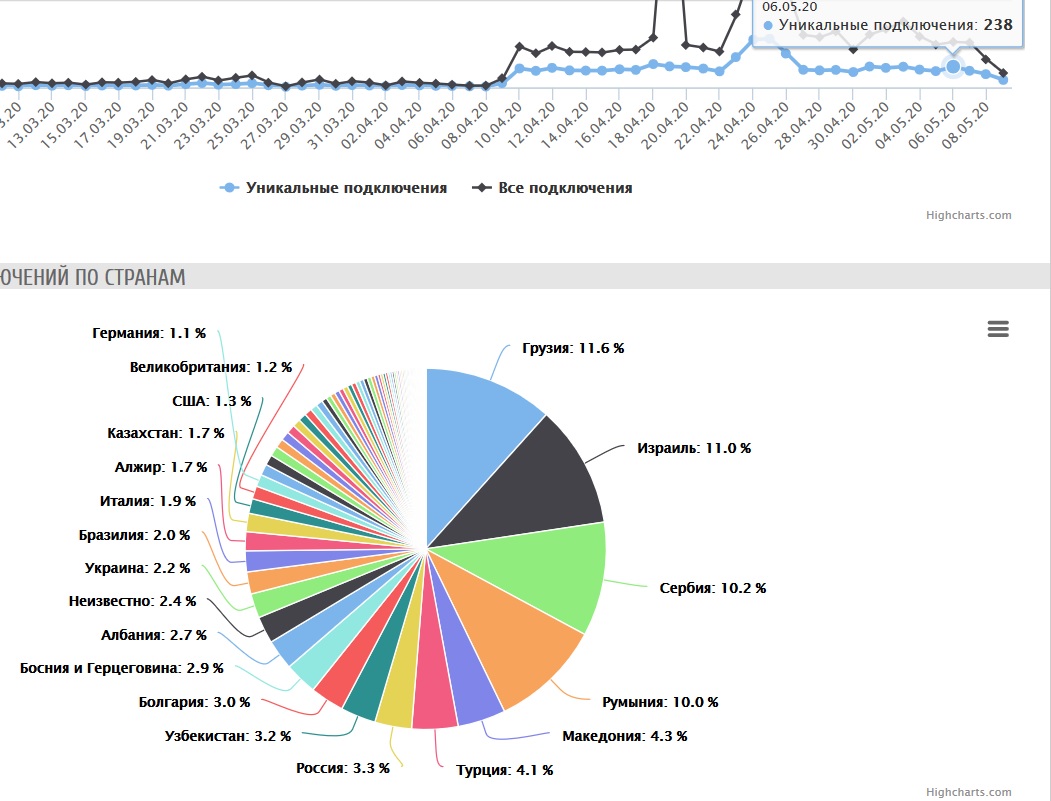This screenshot has height=801, width=1051.
Task: Select the Украина: 2.2 % label
Action: pos(137,568)
